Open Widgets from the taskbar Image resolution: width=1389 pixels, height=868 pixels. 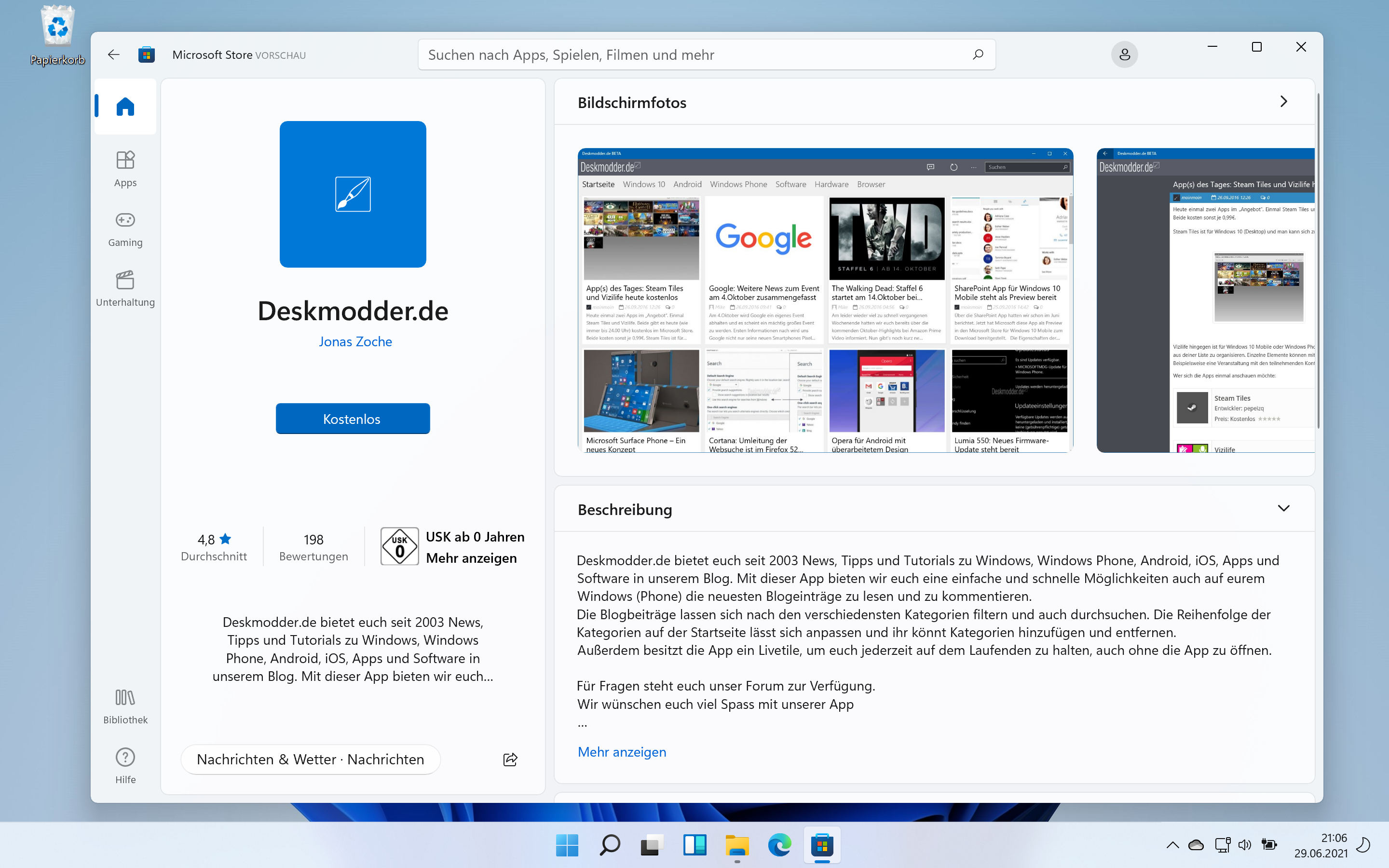pos(694,844)
